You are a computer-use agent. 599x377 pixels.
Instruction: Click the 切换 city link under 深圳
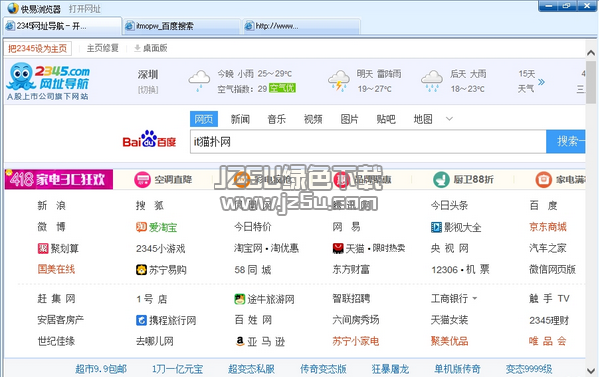(148, 90)
